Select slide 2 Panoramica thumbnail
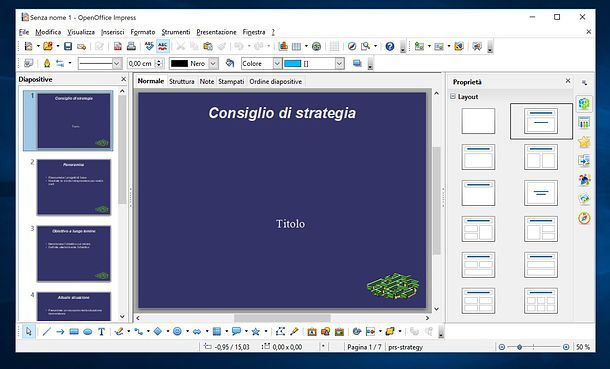The image size is (610, 369). click(74, 187)
